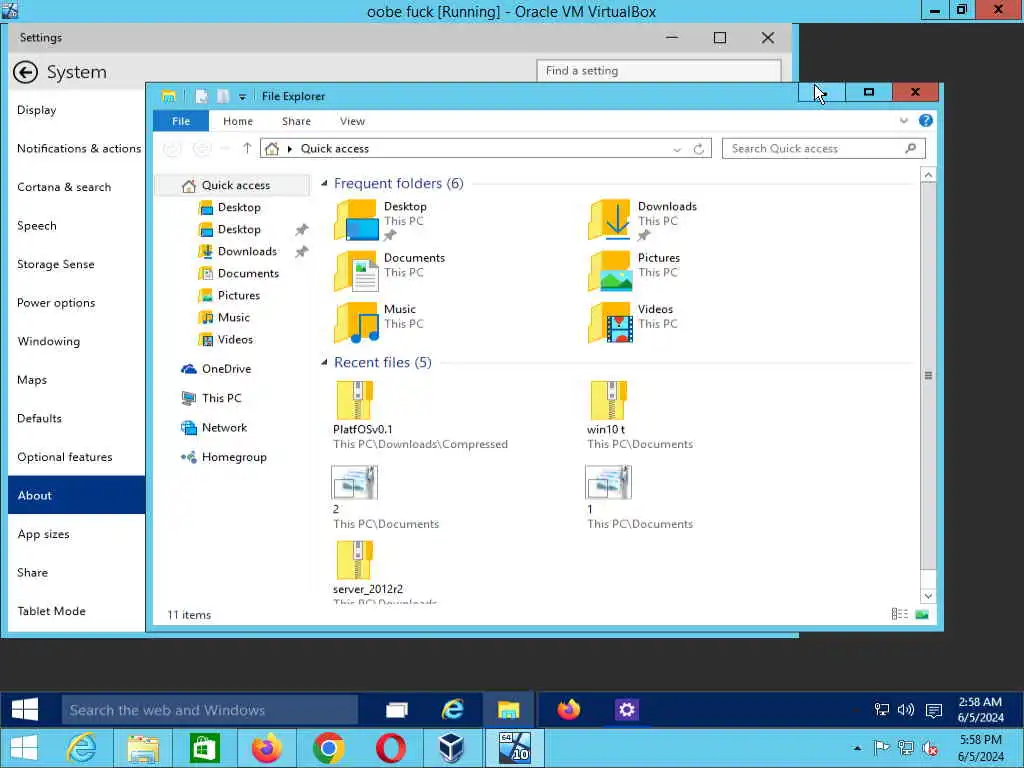
Task: Click Firefox icon in the VM taskbar
Action: click(569, 709)
